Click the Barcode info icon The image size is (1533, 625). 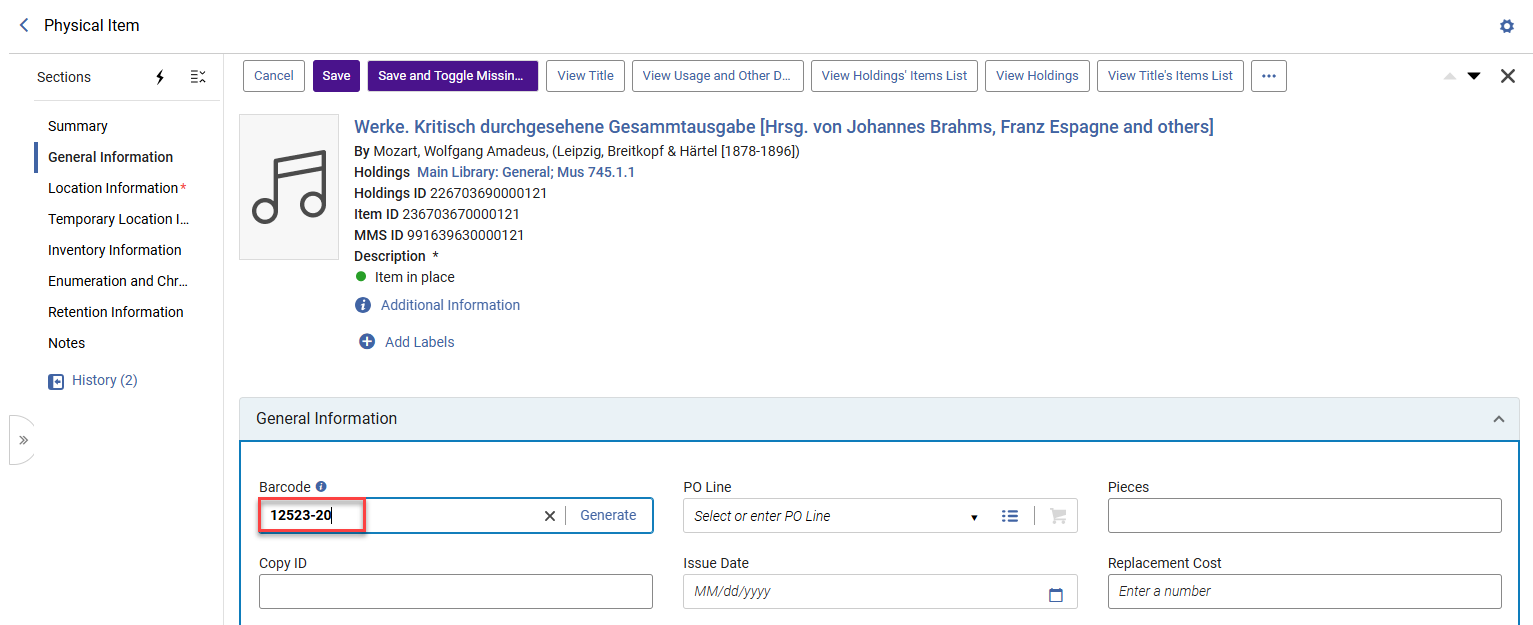321,487
